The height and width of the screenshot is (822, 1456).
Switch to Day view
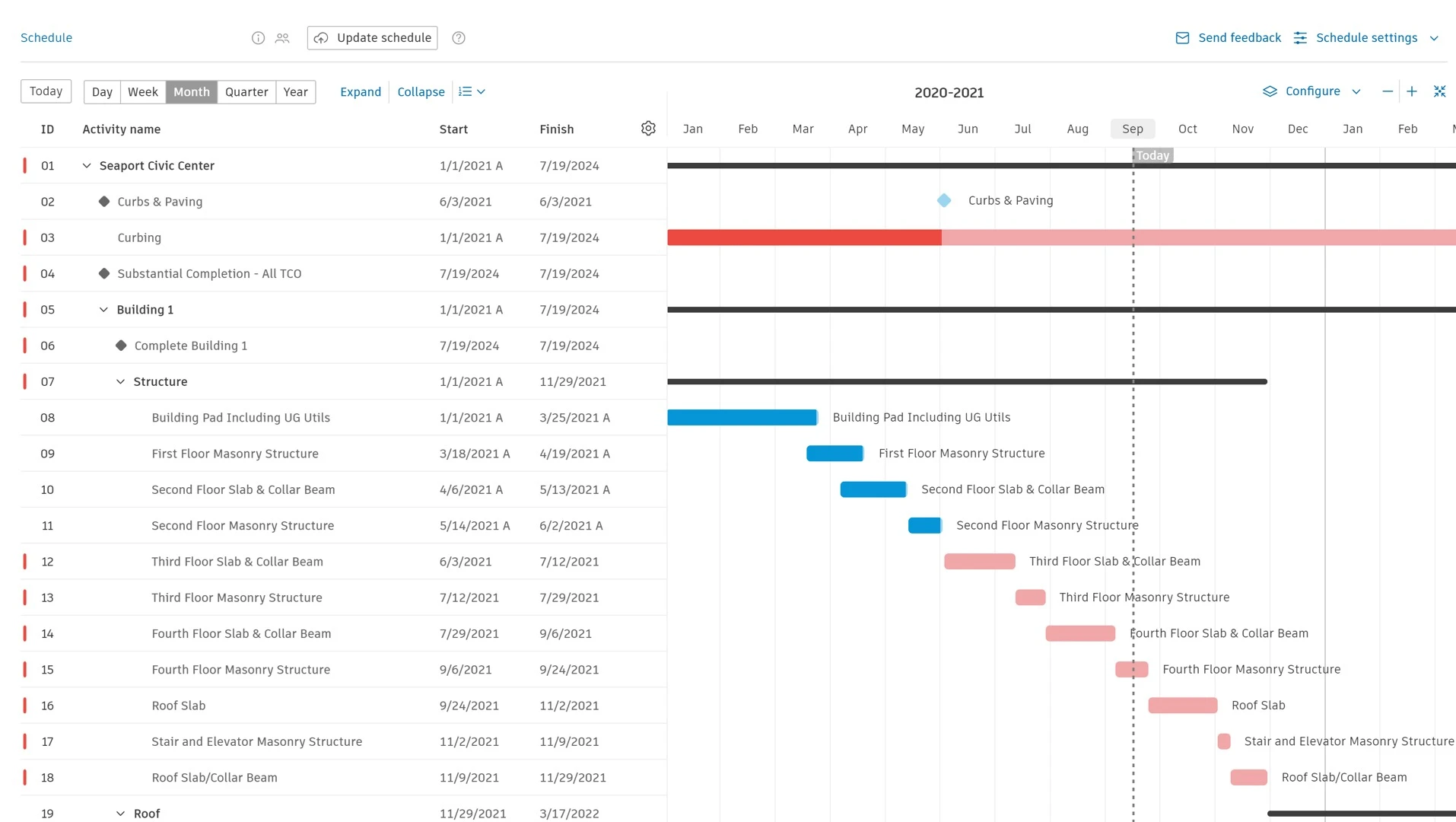point(102,92)
